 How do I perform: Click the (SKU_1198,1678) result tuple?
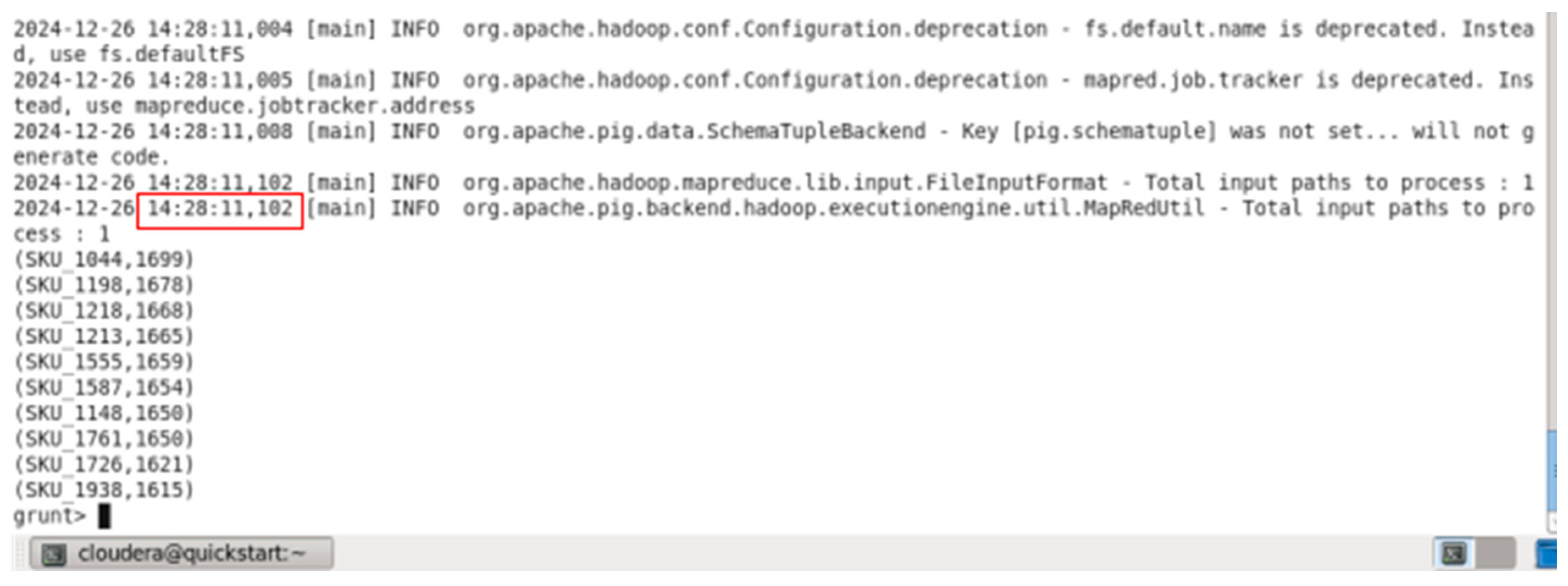tap(103, 285)
